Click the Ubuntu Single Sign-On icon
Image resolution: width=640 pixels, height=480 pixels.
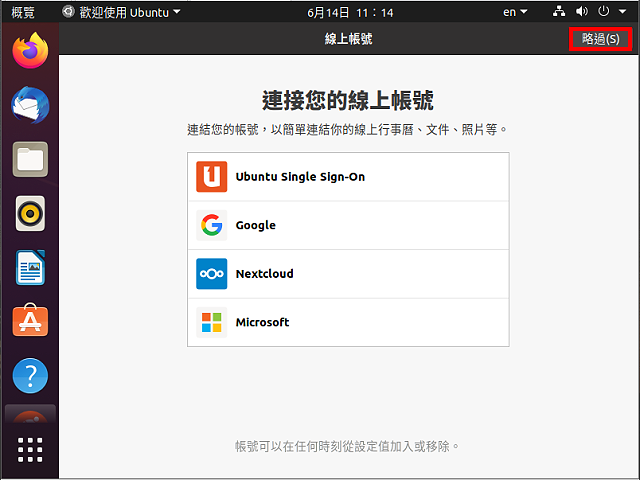[211, 177]
